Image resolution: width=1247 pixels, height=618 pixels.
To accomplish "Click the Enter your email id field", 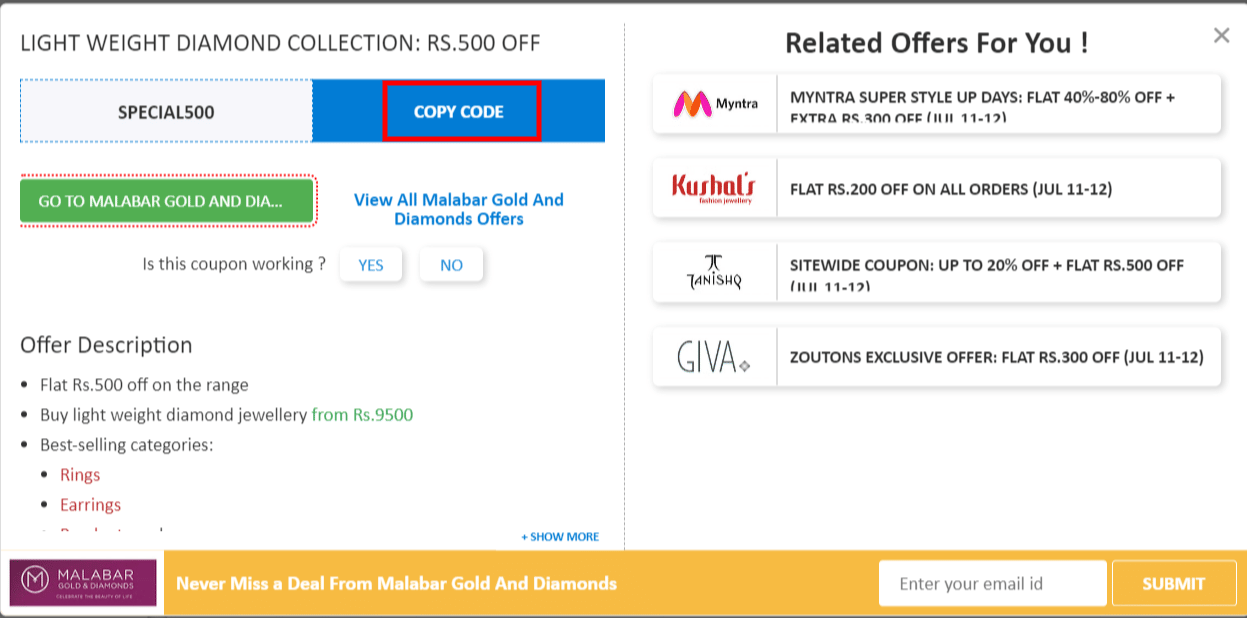I will point(992,583).
